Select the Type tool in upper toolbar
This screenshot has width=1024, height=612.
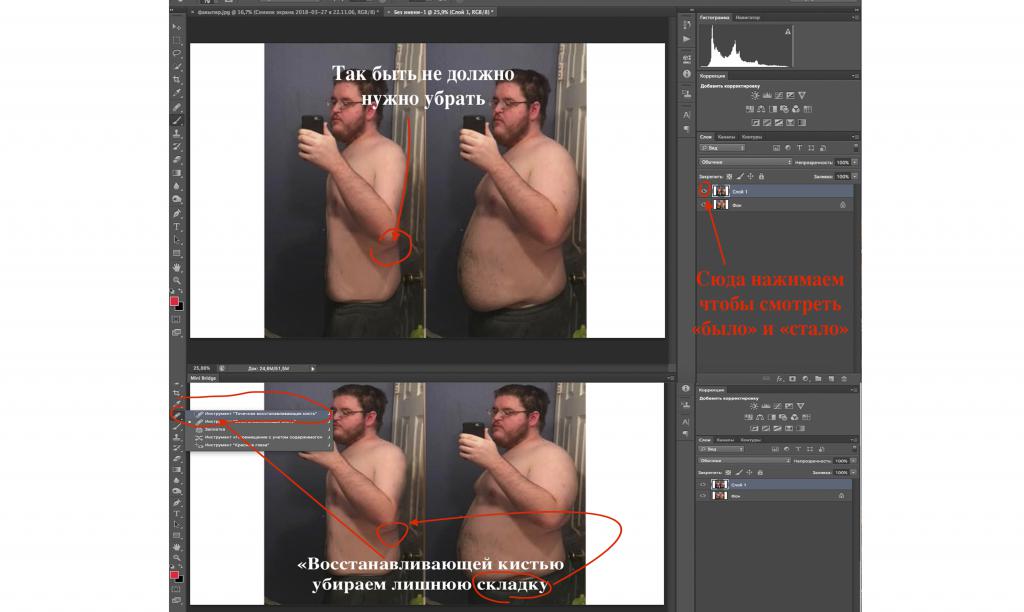point(177,227)
